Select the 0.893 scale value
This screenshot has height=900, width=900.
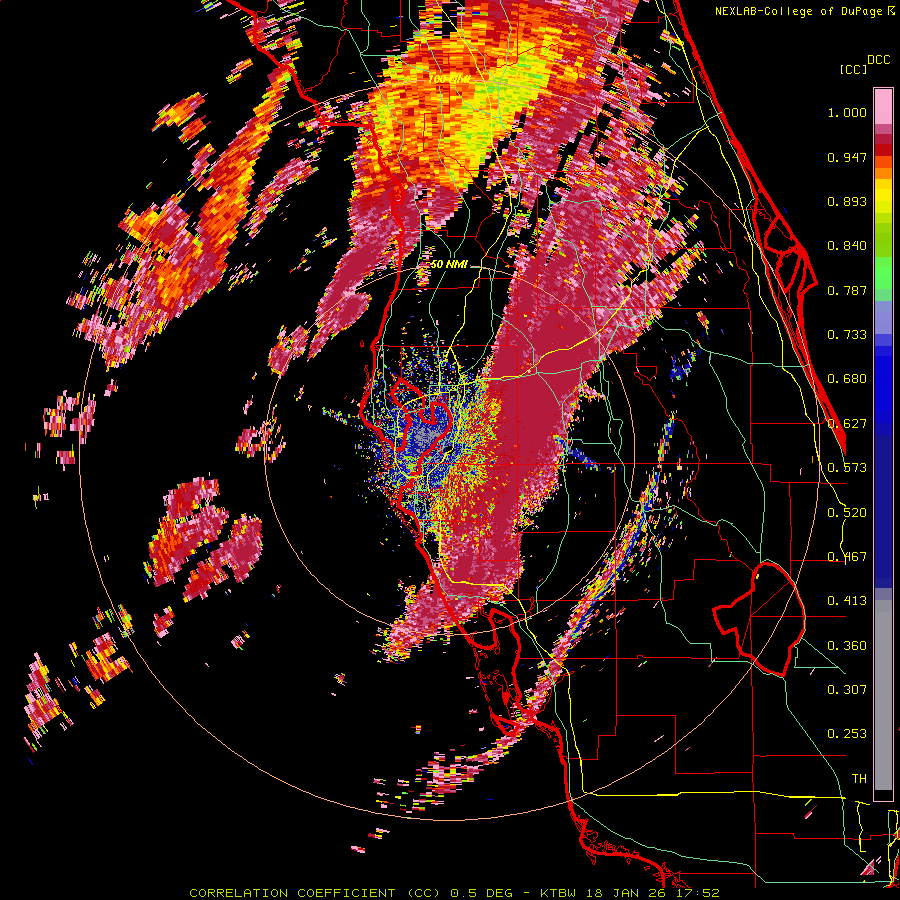click(847, 201)
